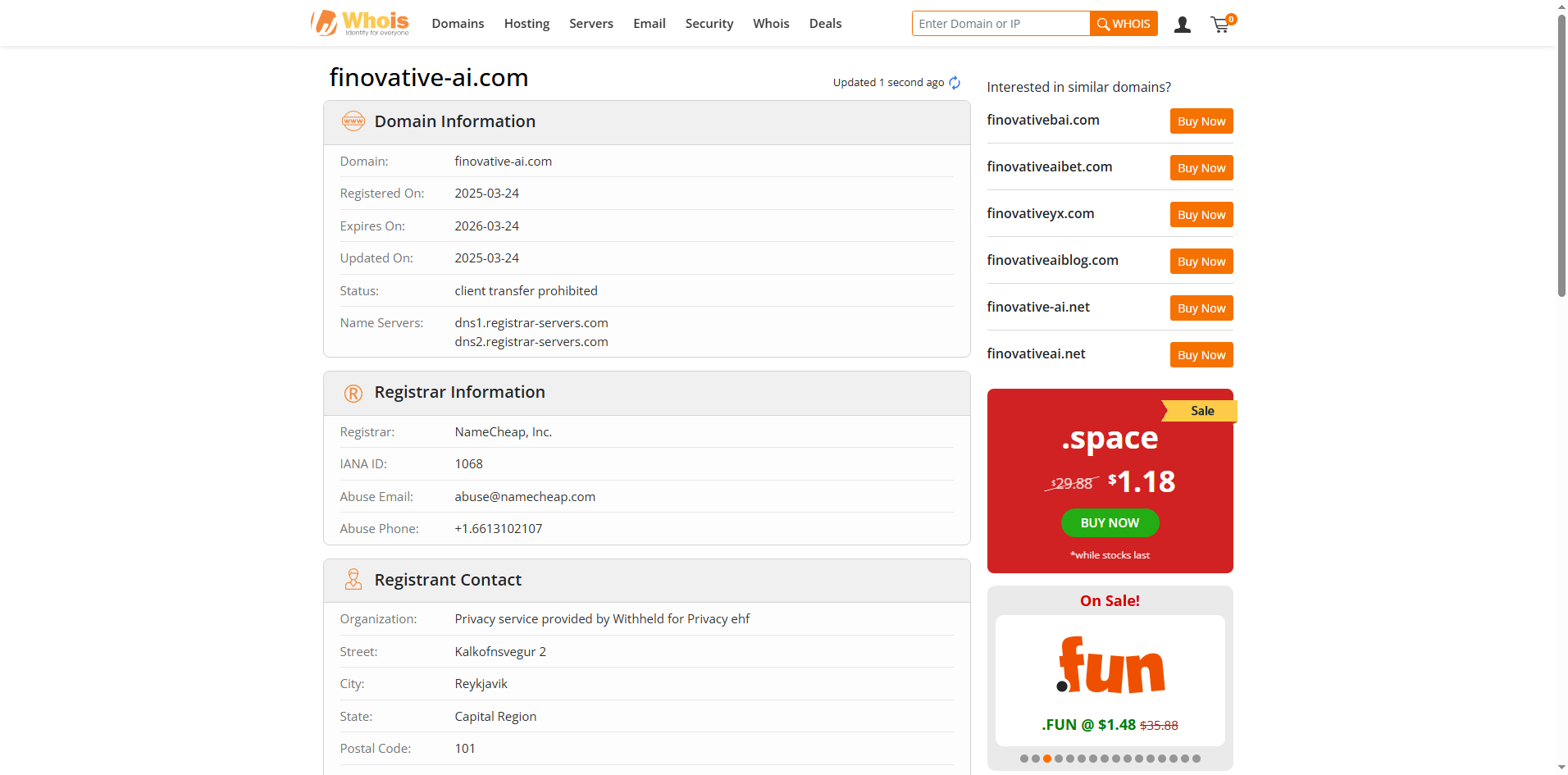Click the orange WHOIS search button
This screenshot has height=775, width=1568.
tap(1124, 24)
